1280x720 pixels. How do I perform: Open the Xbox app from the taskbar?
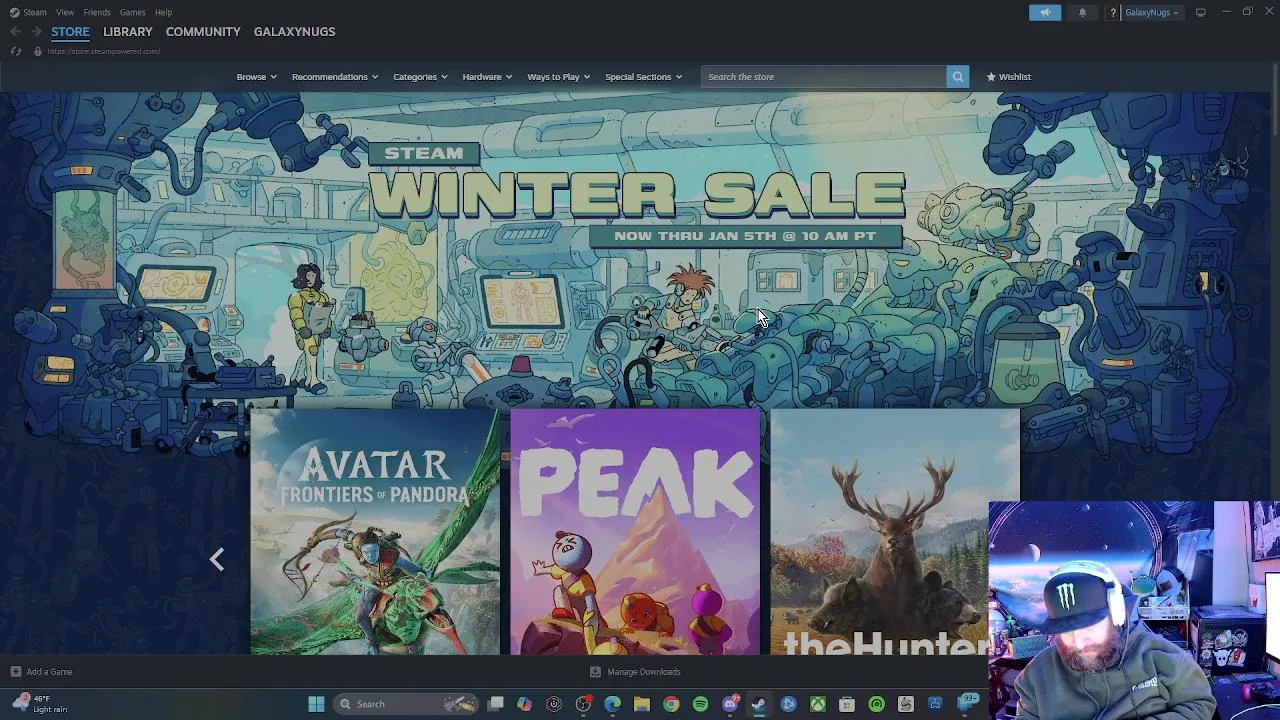click(x=818, y=704)
